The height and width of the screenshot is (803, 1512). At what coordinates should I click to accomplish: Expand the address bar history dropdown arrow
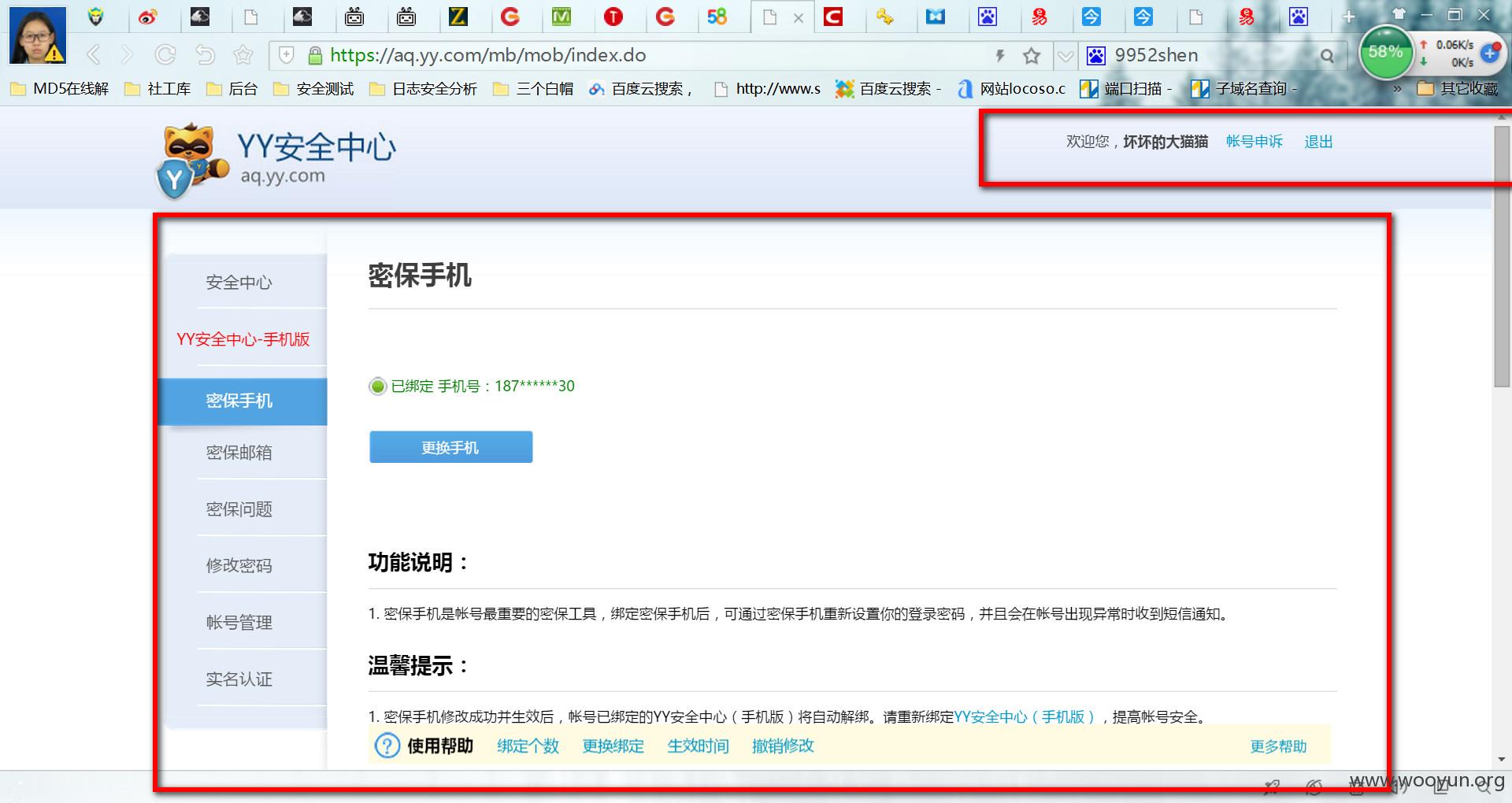click(1065, 55)
